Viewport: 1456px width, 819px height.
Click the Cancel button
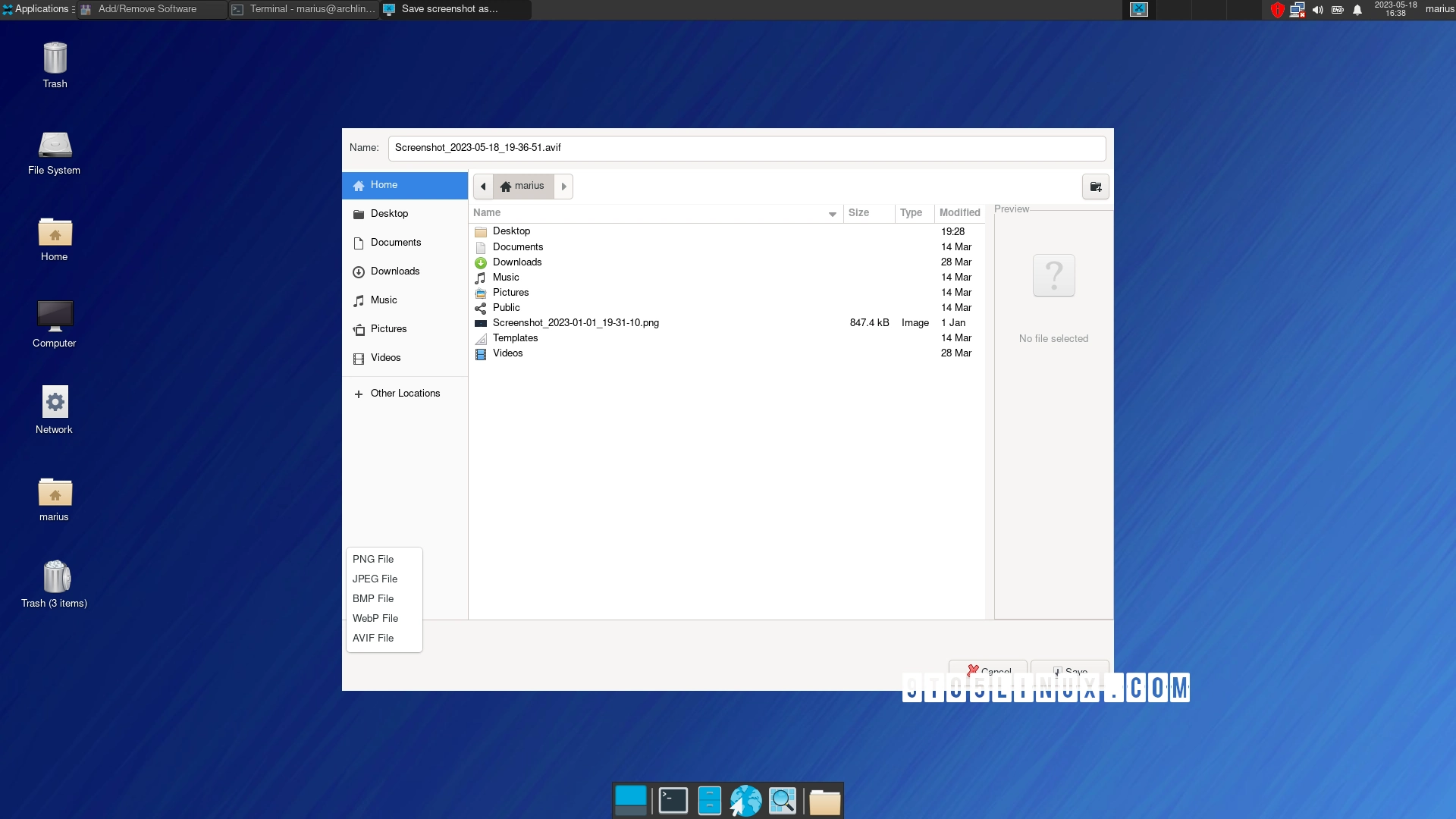[x=988, y=672]
